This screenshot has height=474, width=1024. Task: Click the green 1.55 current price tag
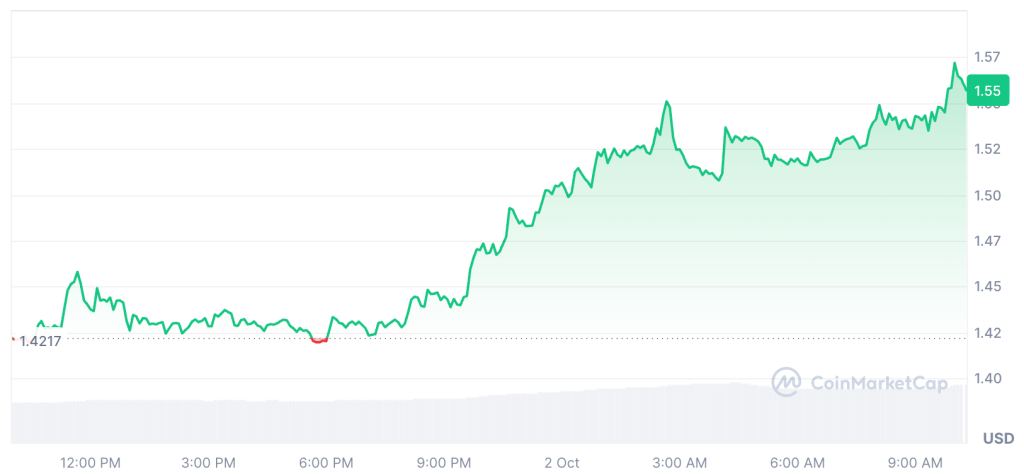(x=988, y=91)
